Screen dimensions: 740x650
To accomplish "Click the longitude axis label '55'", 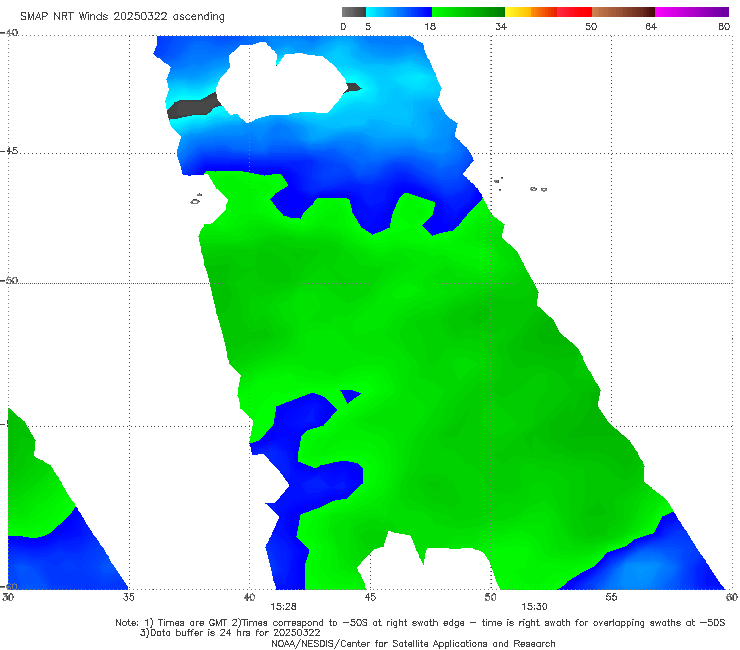I will 611,597.
